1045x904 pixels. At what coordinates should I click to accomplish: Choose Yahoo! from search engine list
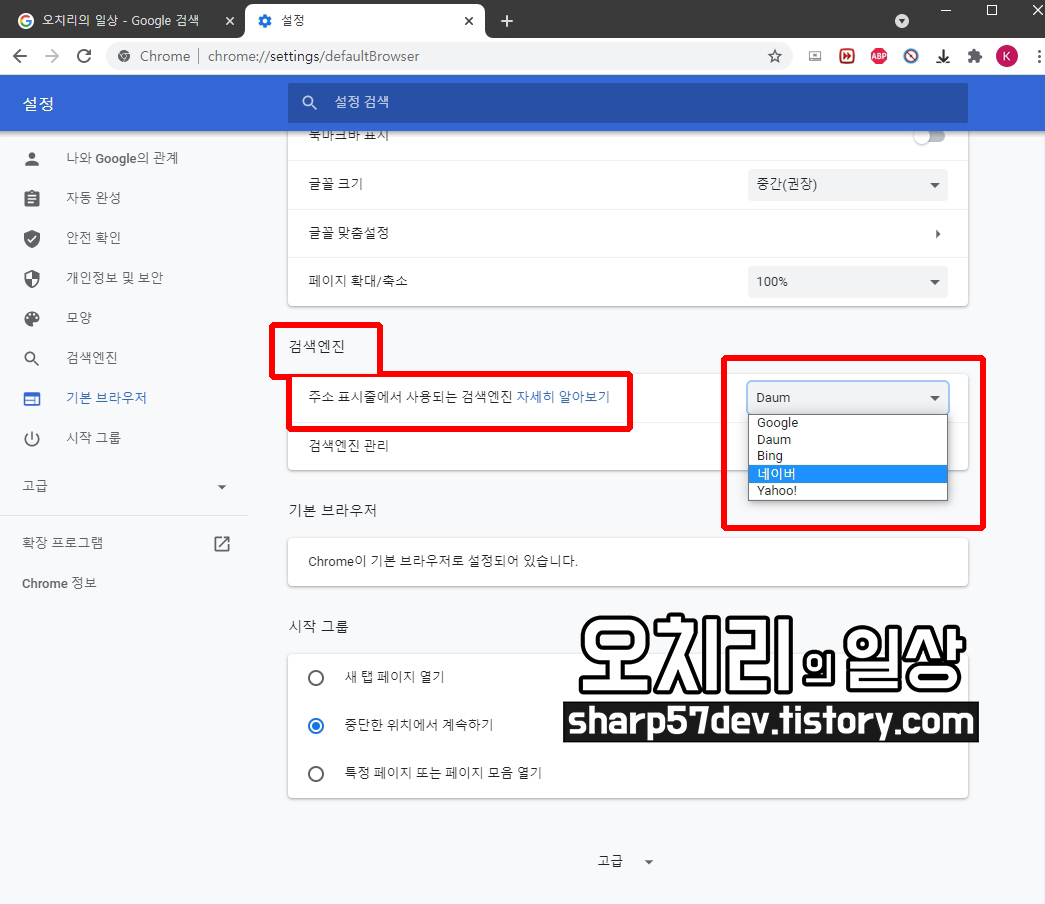848,491
